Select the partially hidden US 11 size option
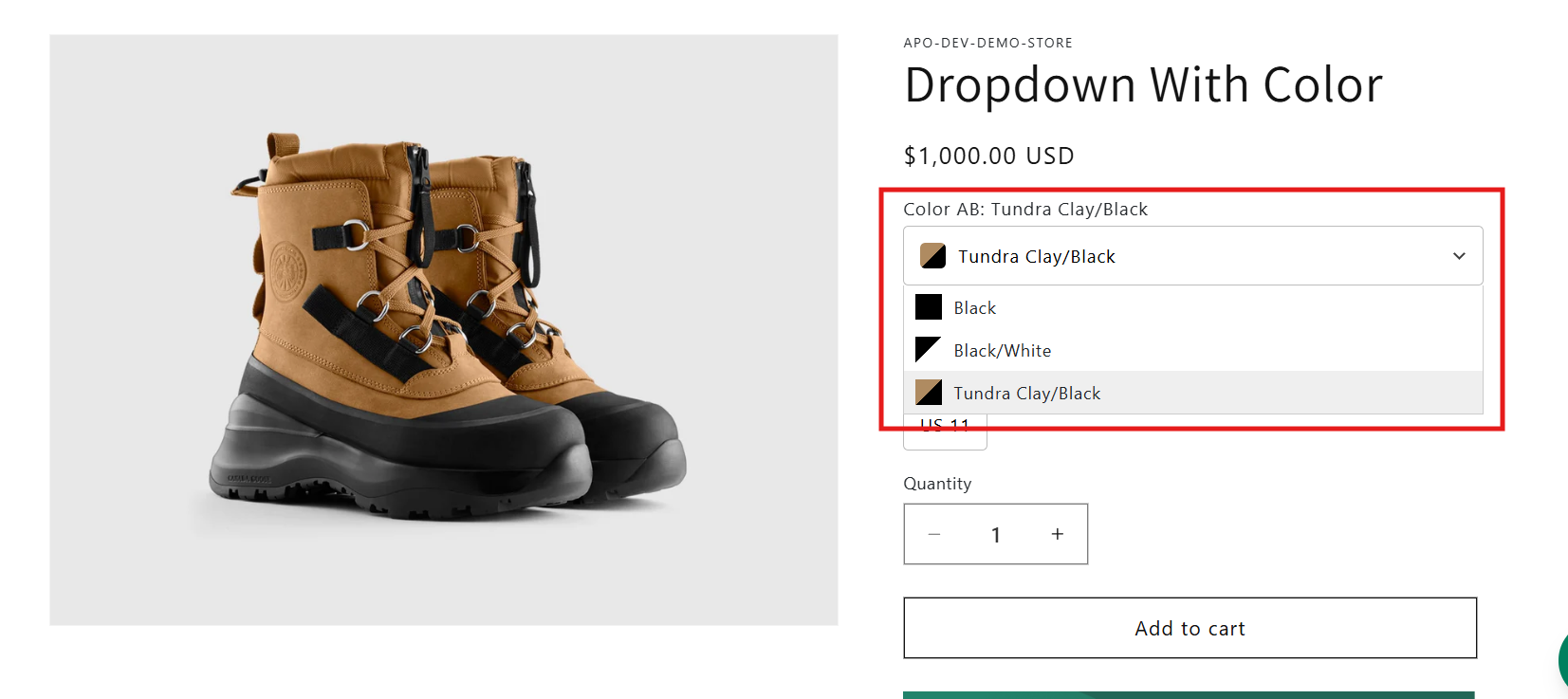 tap(945, 436)
